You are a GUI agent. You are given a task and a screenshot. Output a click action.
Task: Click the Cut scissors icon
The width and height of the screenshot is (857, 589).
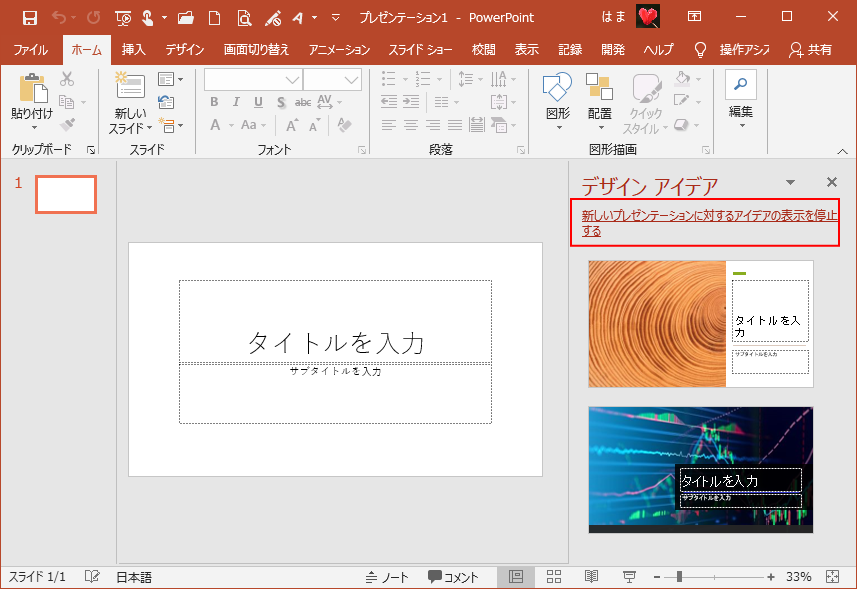pyautogui.click(x=67, y=79)
